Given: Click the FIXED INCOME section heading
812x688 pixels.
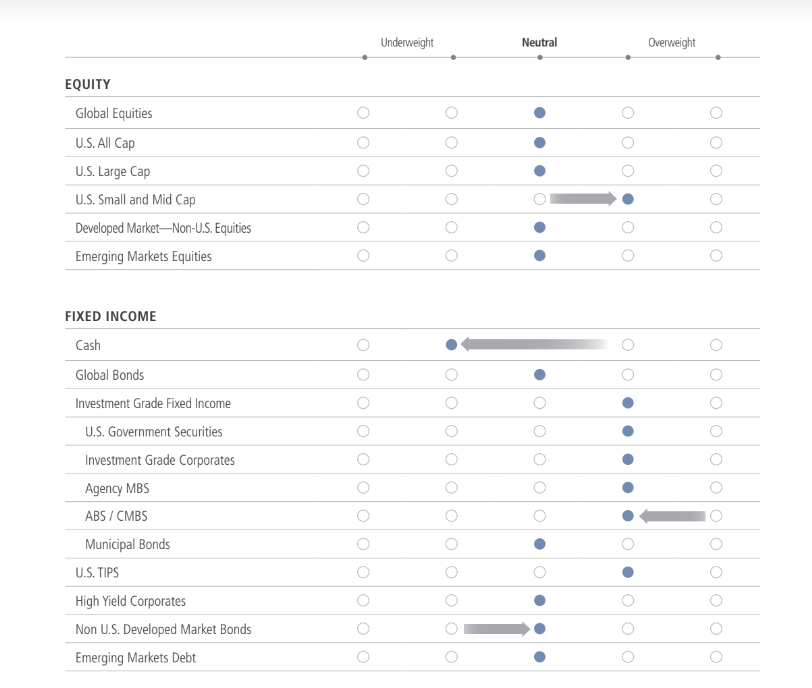Looking at the screenshot, I should tap(110, 316).
